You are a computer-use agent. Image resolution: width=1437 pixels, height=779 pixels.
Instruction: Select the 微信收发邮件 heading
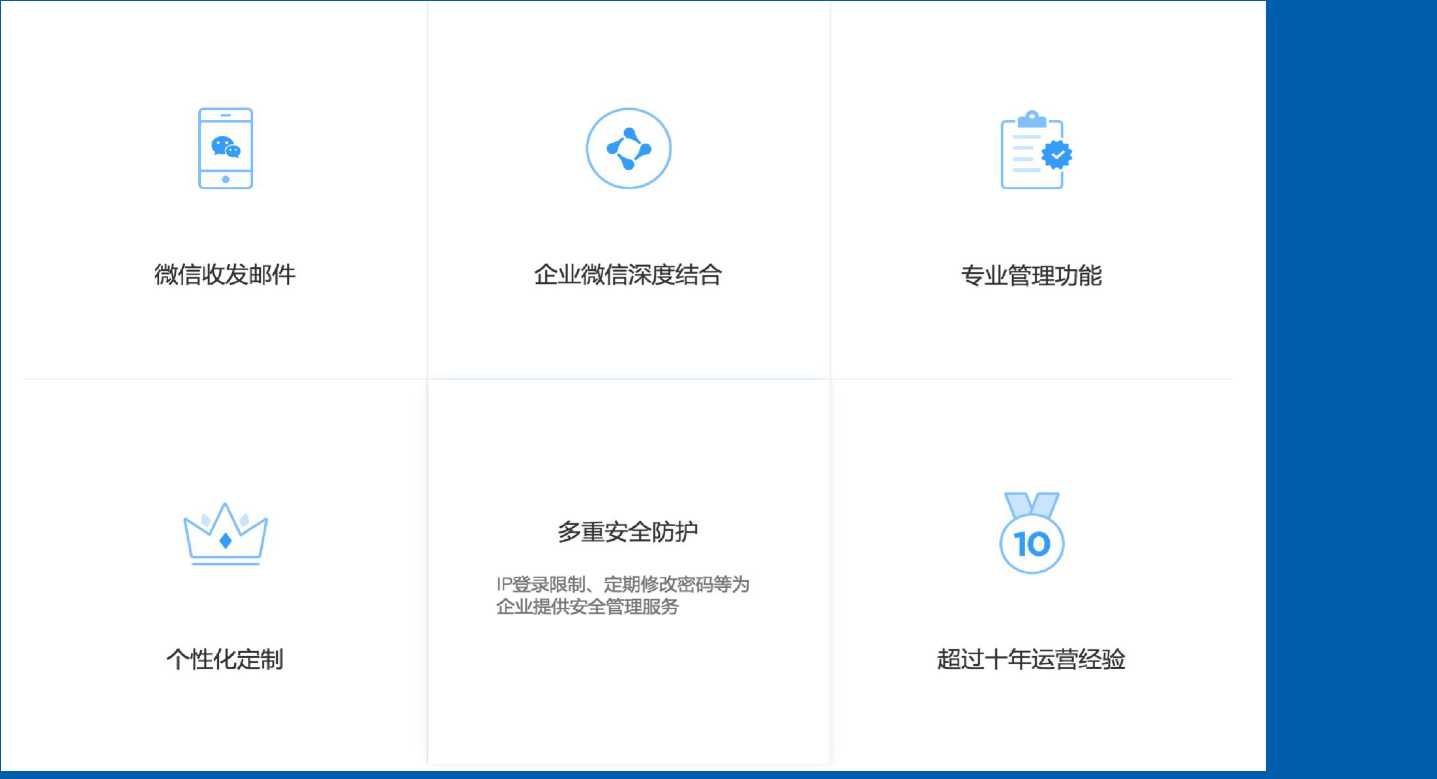click(225, 275)
